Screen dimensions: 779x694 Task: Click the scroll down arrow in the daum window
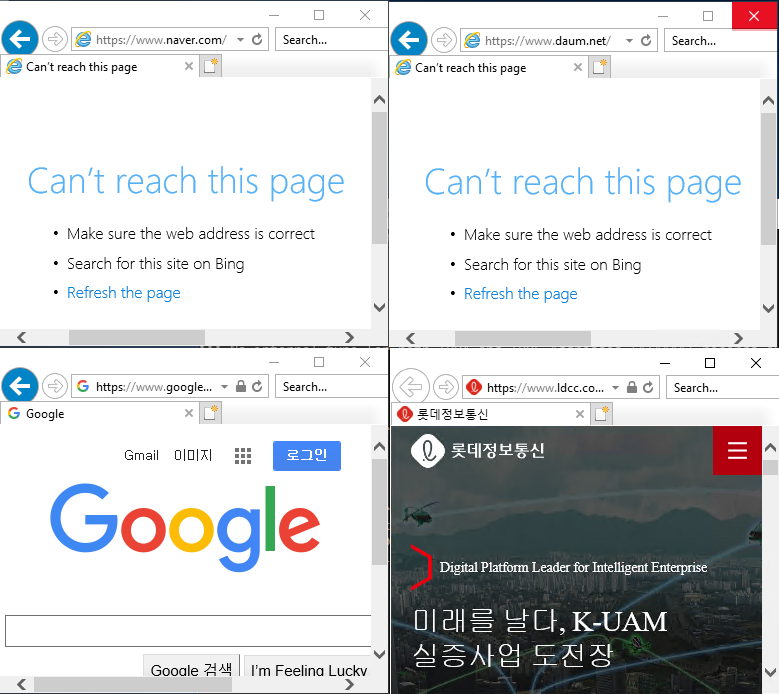tap(768, 308)
